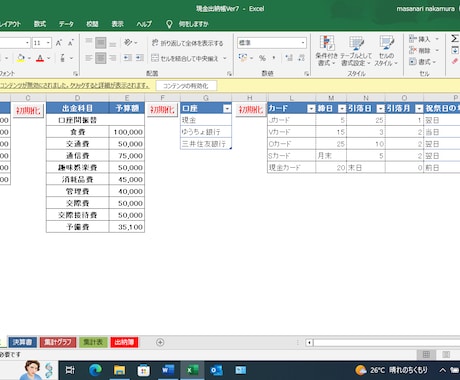Switch to the 出納簿 sheet tab
The height and width of the screenshot is (380, 460).
(124, 342)
